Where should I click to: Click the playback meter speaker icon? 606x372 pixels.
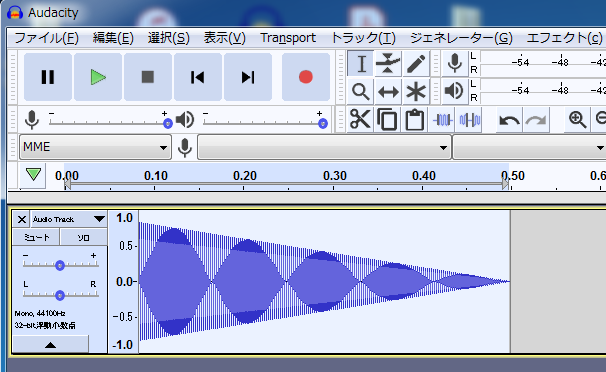pos(455,91)
